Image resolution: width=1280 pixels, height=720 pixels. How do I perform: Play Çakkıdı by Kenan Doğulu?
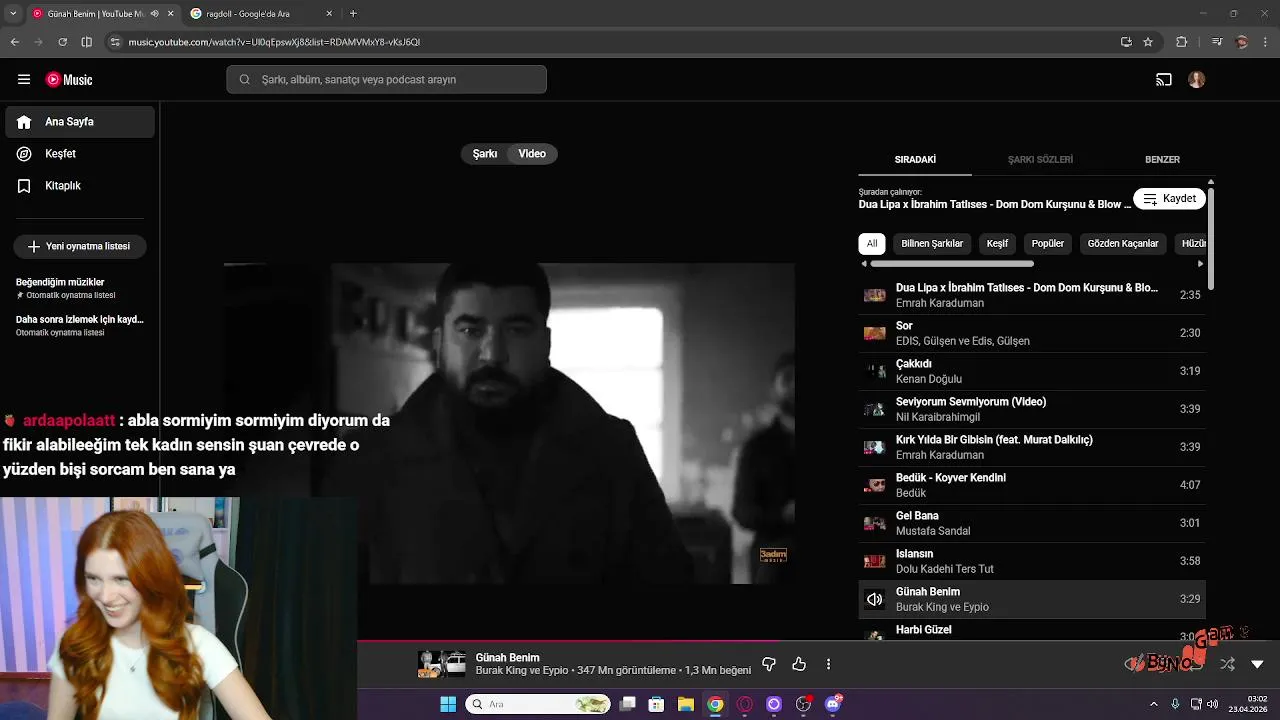(x=1032, y=371)
